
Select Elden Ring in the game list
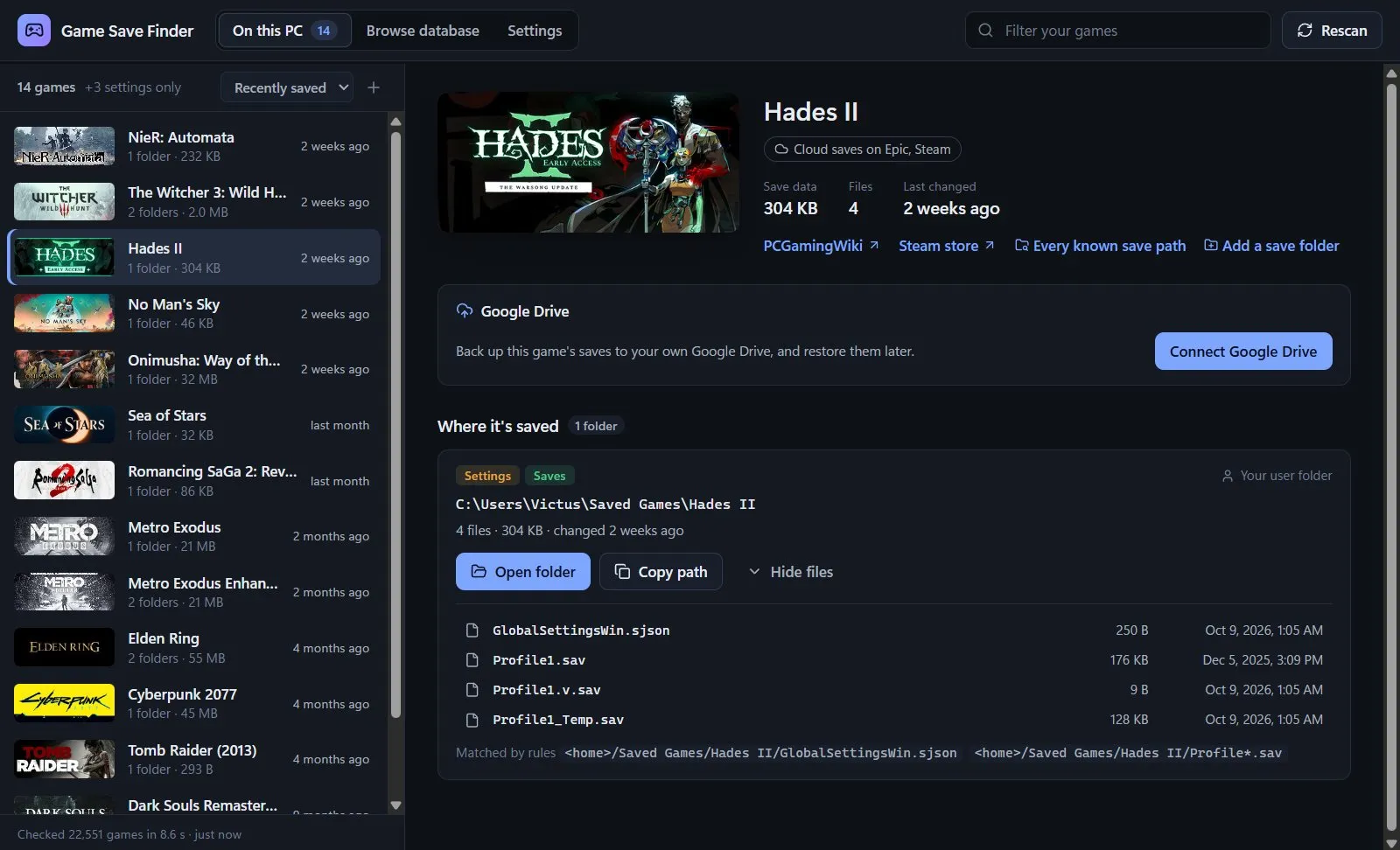pos(194,648)
